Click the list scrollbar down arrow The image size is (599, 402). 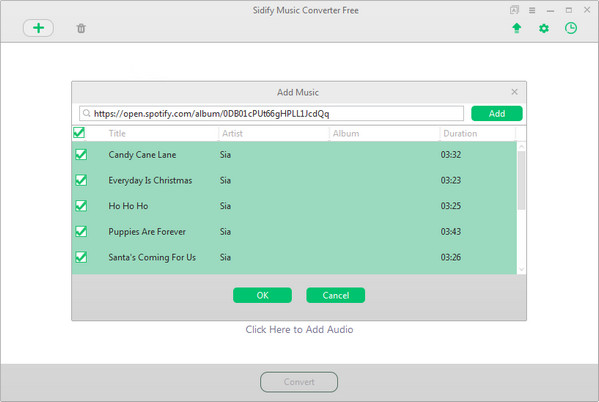point(521,270)
